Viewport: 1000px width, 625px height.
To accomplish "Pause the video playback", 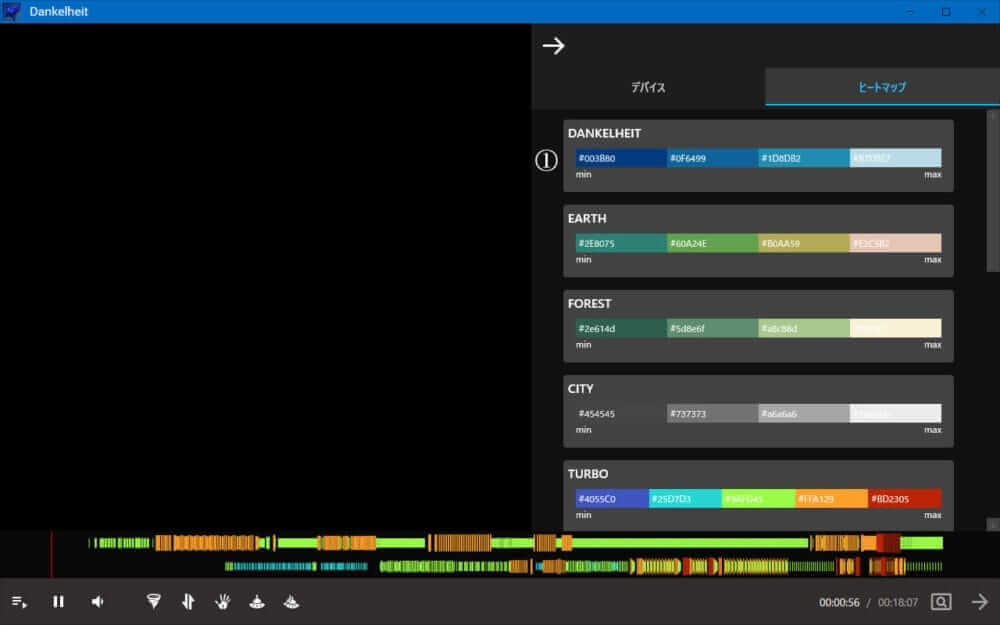I will point(59,602).
